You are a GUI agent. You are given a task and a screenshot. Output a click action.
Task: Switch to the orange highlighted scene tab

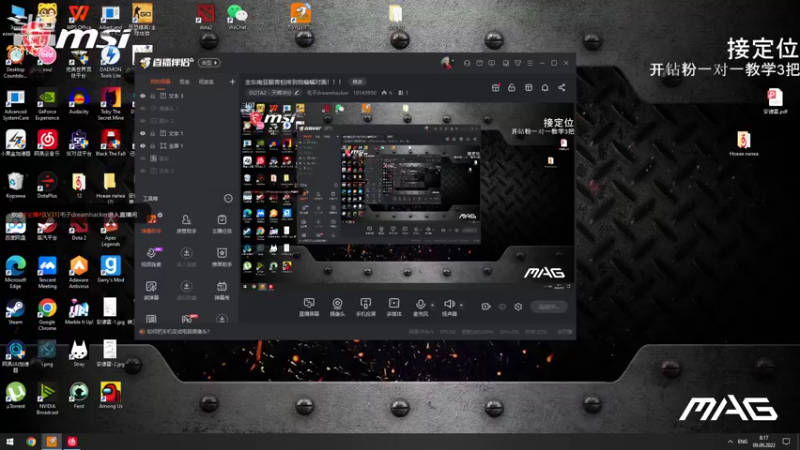[x=160, y=82]
